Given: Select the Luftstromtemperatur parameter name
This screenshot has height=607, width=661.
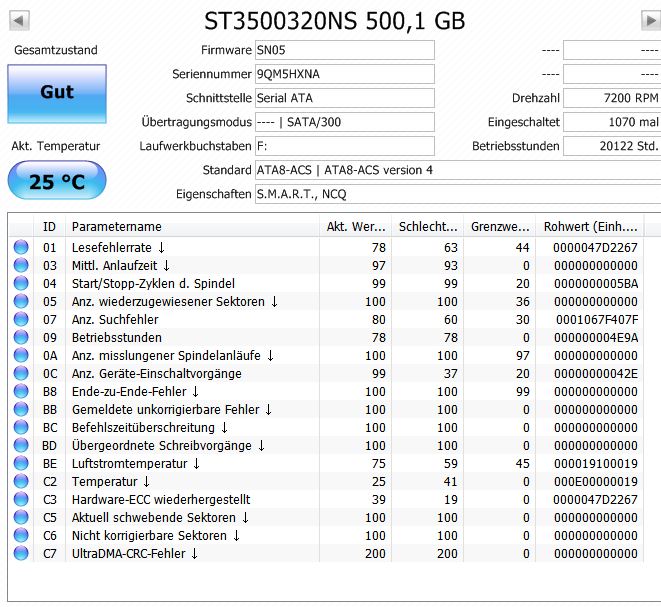Looking at the screenshot, I should (x=136, y=464).
